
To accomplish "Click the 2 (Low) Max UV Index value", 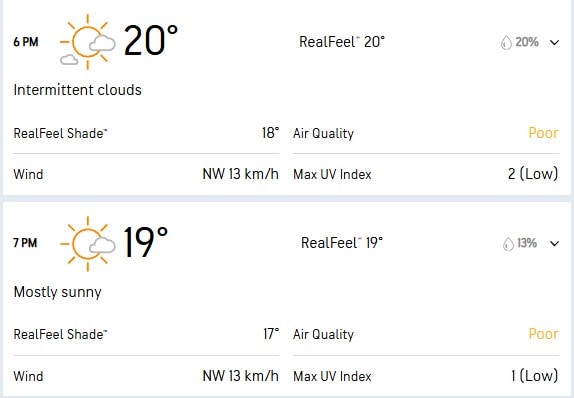I will (x=533, y=174).
